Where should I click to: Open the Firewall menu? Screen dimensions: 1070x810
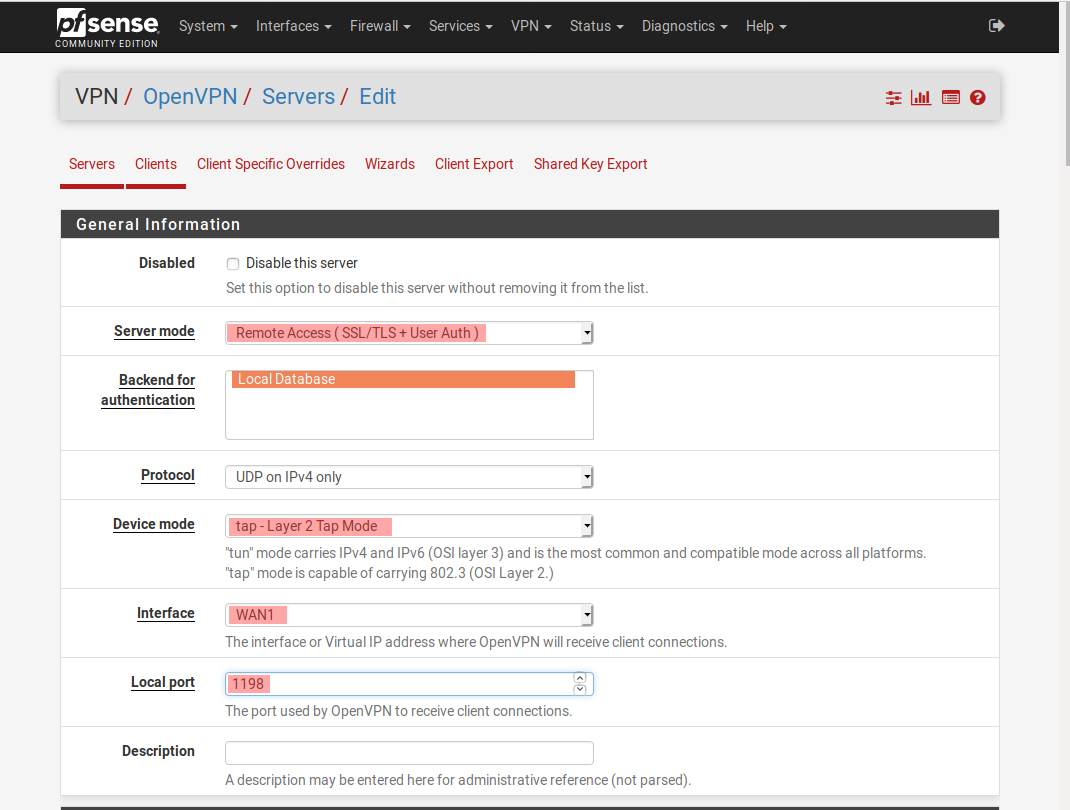click(x=380, y=26)
